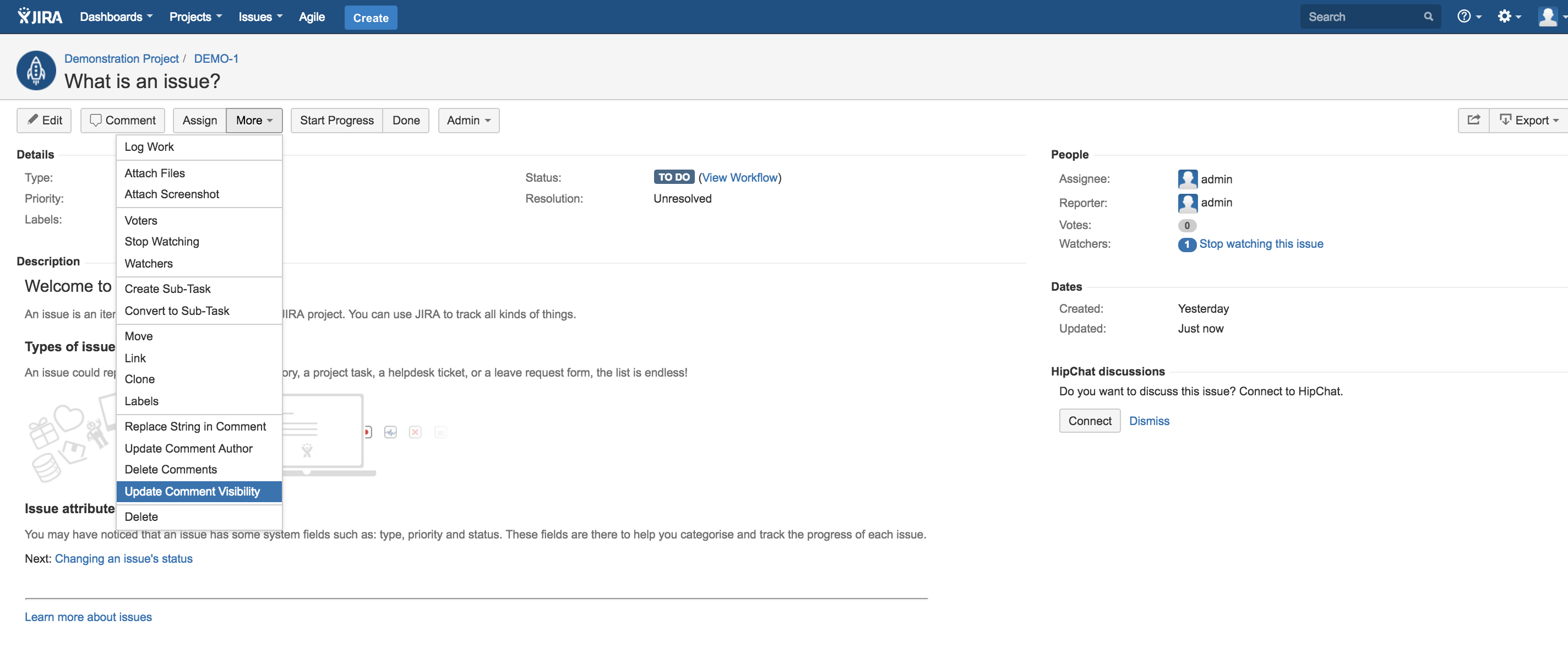Image resolution: width=1568 pixels, height=653 pixels.
Task: Click the reporter admin avatar
Action: [1187, 203]
